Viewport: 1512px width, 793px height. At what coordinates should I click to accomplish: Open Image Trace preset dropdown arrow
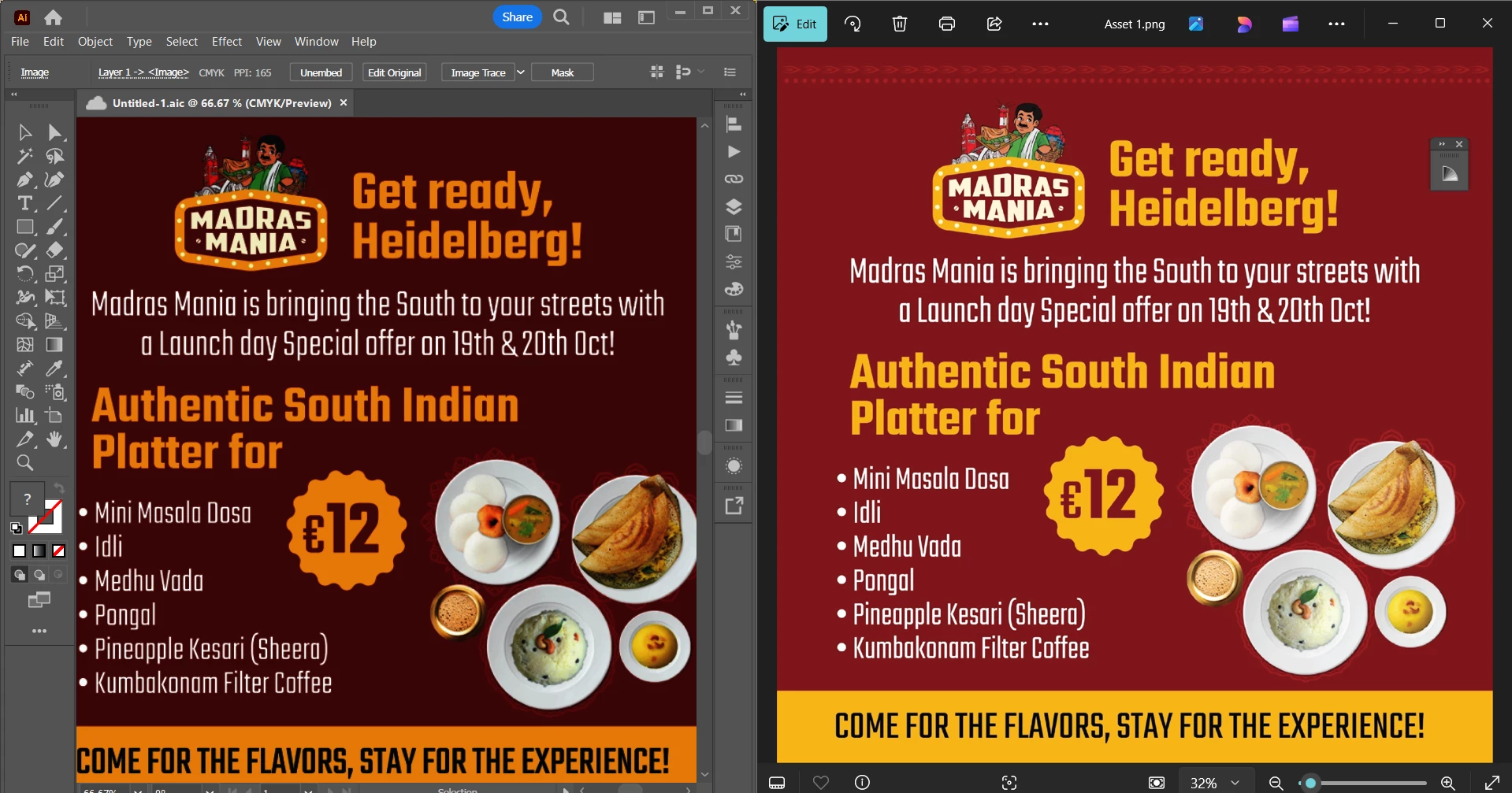(520, 72)
